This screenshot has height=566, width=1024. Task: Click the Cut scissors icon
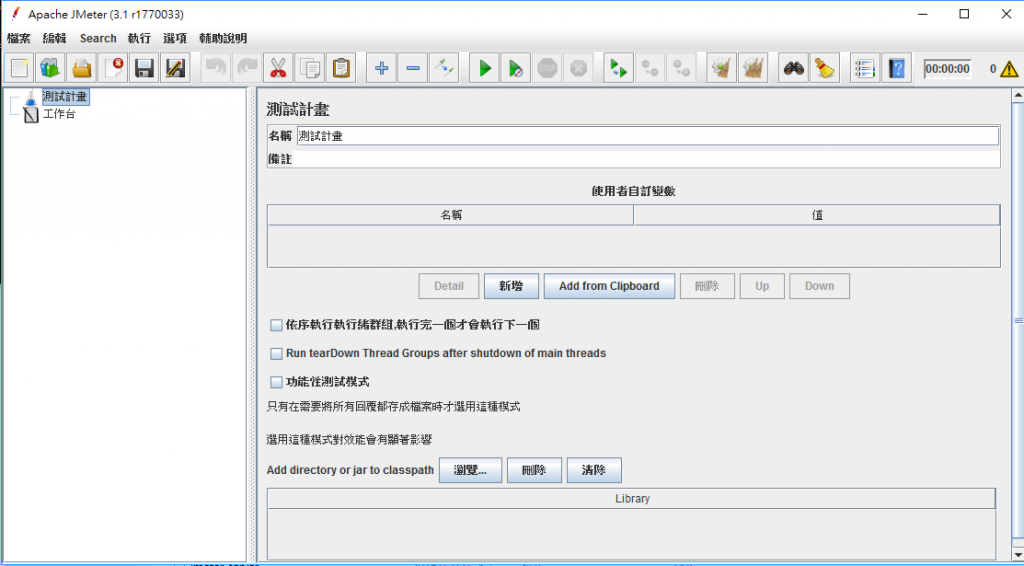[x=278, y=68]
